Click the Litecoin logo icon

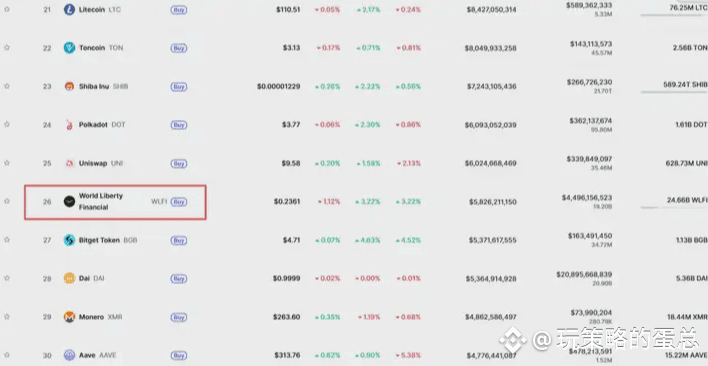(69, 9)
